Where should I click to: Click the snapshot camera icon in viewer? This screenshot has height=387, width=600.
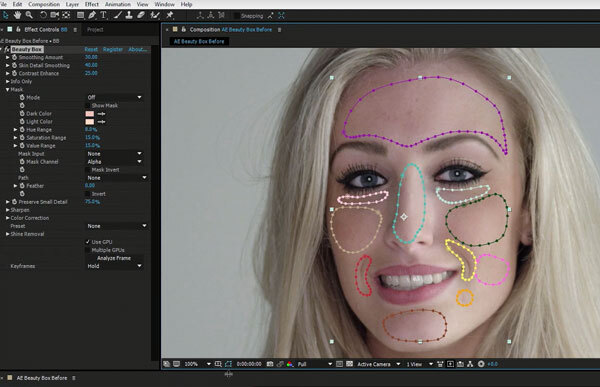(270, 364)
